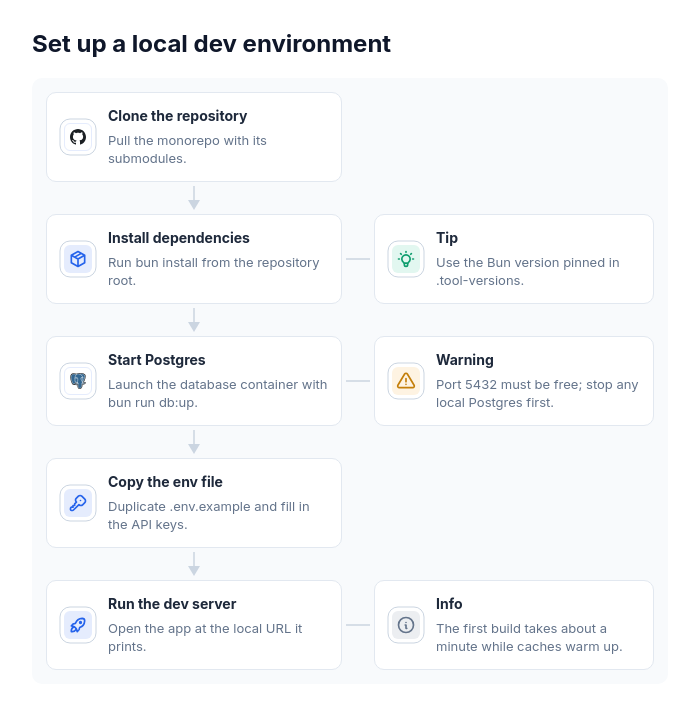This screenshot has height=716, width=700.
Task: Click 'Use the Bun version pinned in .tool-versions.' text
Action: click(527, 272)
